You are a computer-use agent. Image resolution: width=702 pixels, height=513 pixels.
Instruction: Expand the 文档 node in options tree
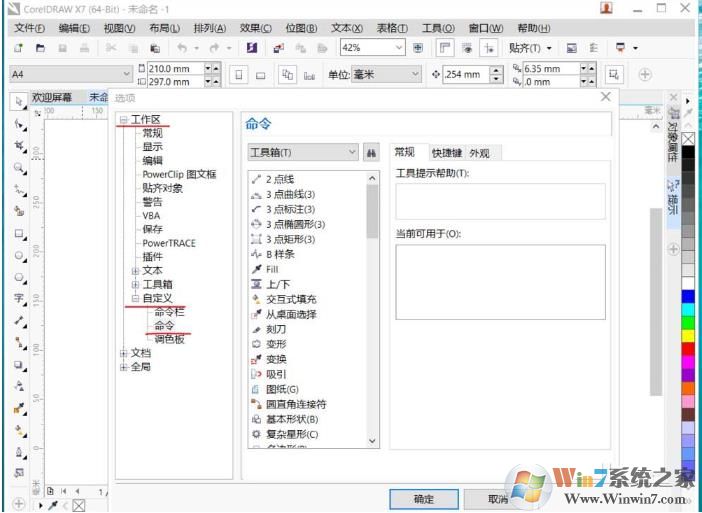[x=123, y=353]
